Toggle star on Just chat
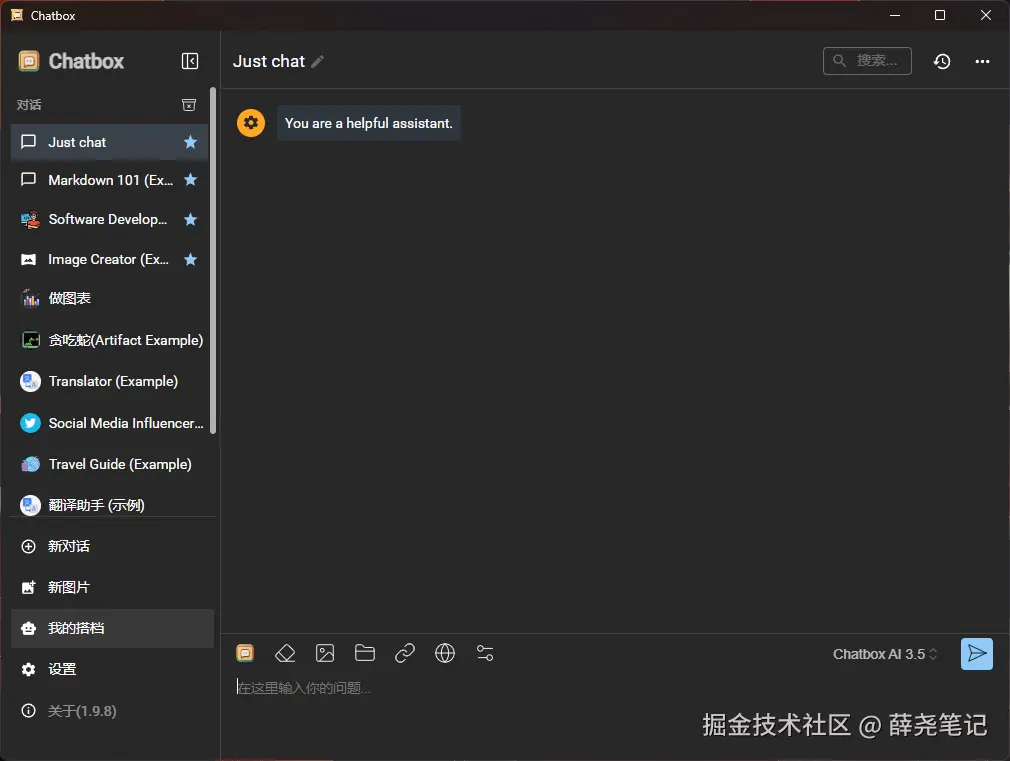1010x761 pixels. coord(190,142)
